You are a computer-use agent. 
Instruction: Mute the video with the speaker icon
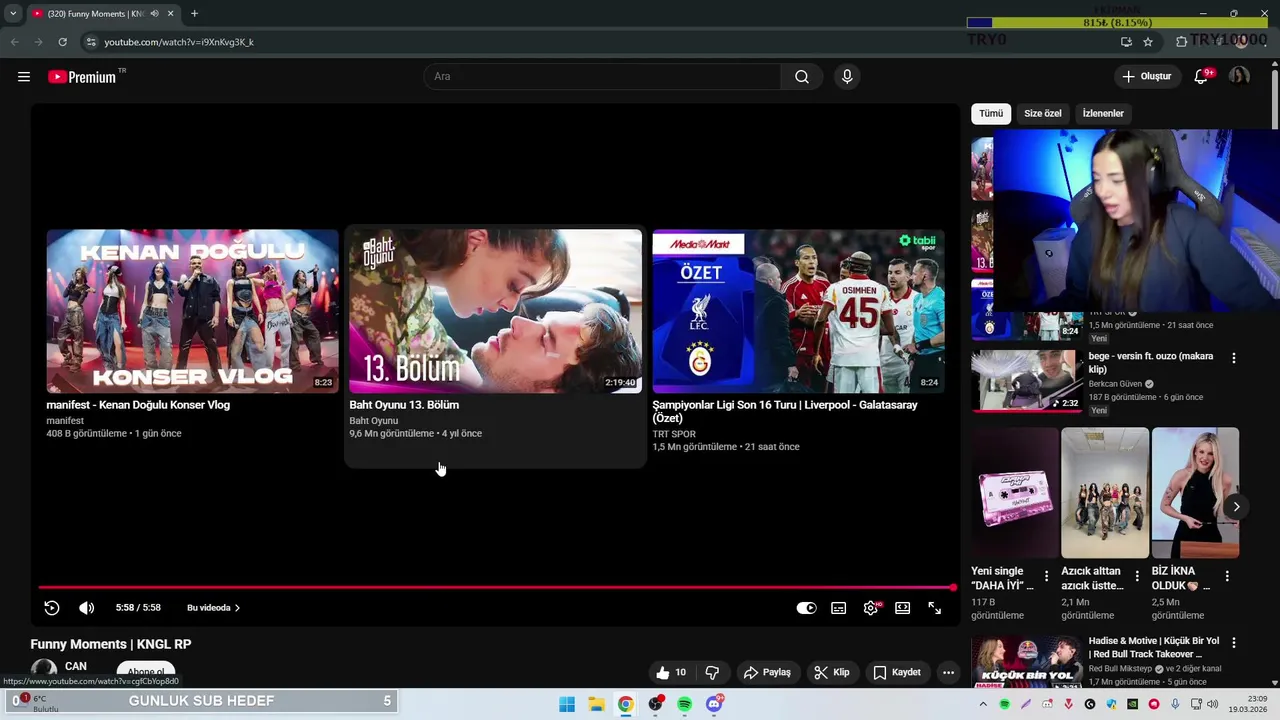coord(87,608)
